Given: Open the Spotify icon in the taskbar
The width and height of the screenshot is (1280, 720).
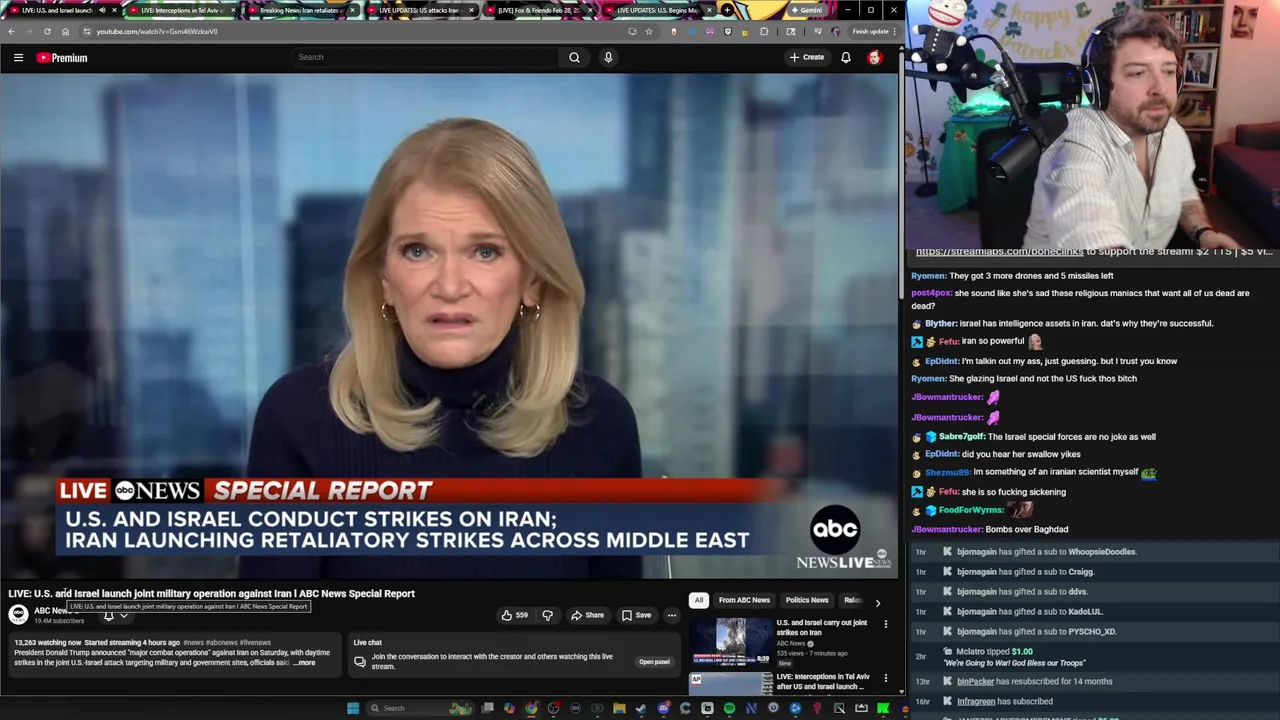Looking at the screenshot, I should tap(729, 708).
